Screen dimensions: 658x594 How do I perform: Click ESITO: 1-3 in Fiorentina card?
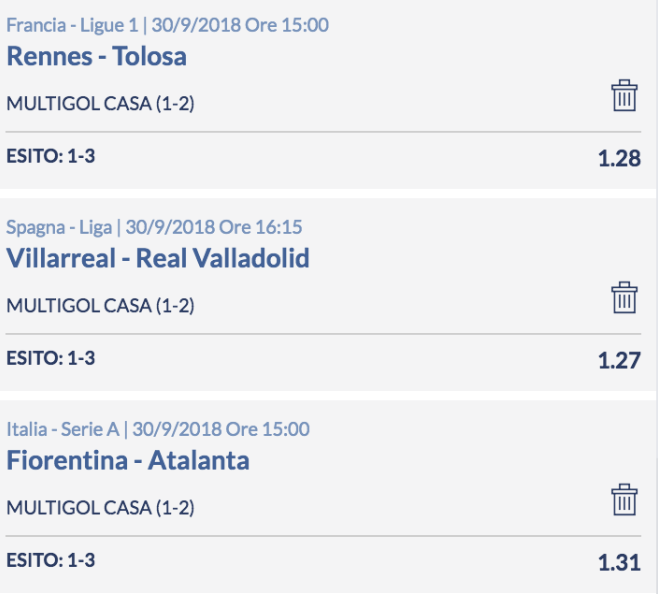[51, 560]
